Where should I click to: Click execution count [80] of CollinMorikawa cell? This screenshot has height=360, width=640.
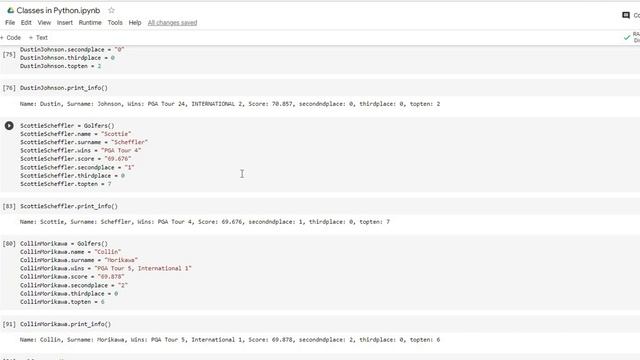tap(9, 244)
